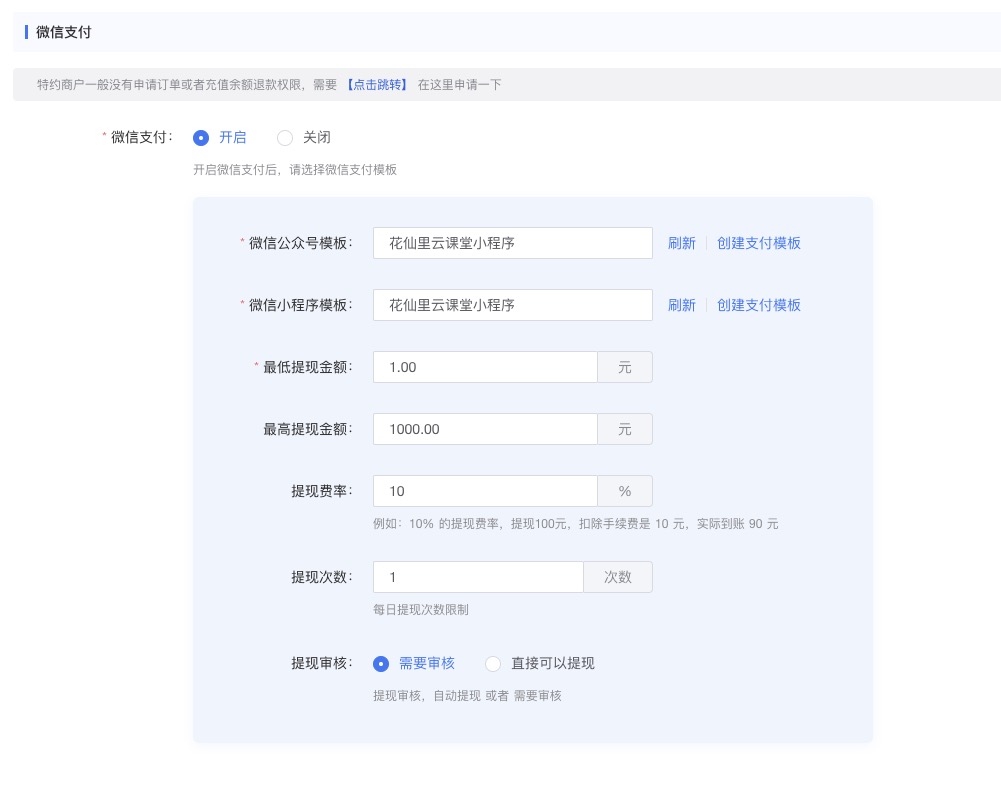The width and height of the screenshot is (1001, 797).
Task: Click the 提现次数 field label
Action: [321, 577]
